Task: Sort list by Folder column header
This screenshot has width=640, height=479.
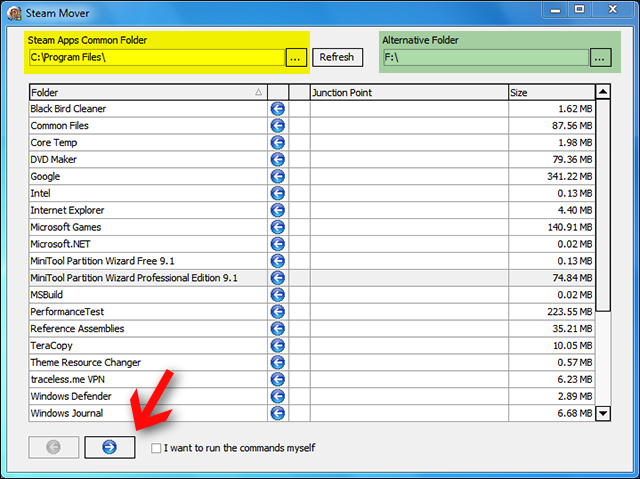Action: (149, 93)
